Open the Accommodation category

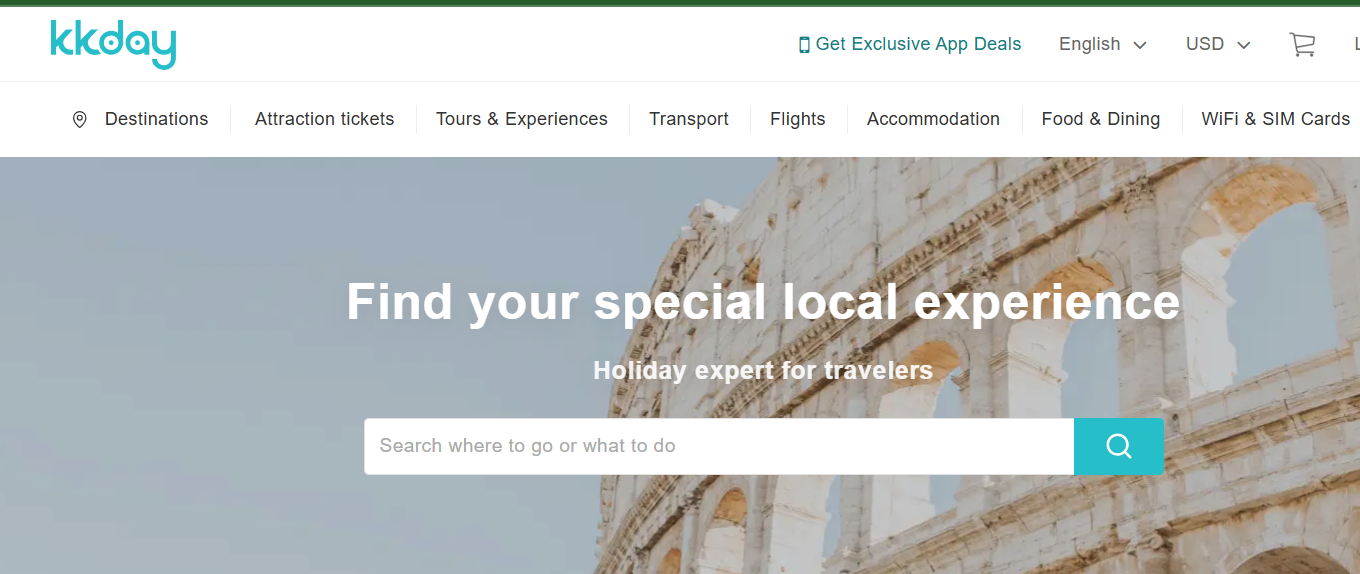[933, 119]
